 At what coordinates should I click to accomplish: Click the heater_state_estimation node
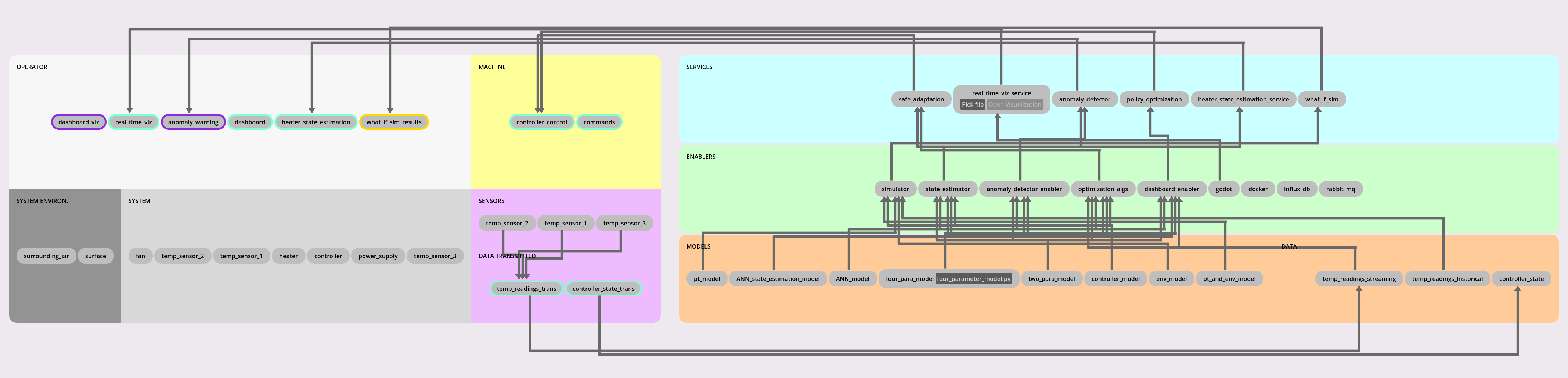(x=316, y=122)
